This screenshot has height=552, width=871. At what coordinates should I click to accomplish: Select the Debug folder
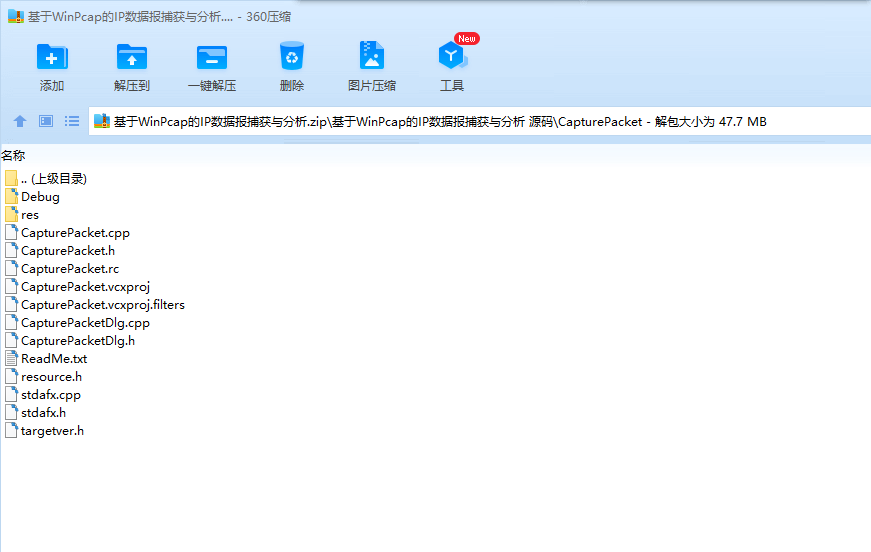(x=32, y=197)
